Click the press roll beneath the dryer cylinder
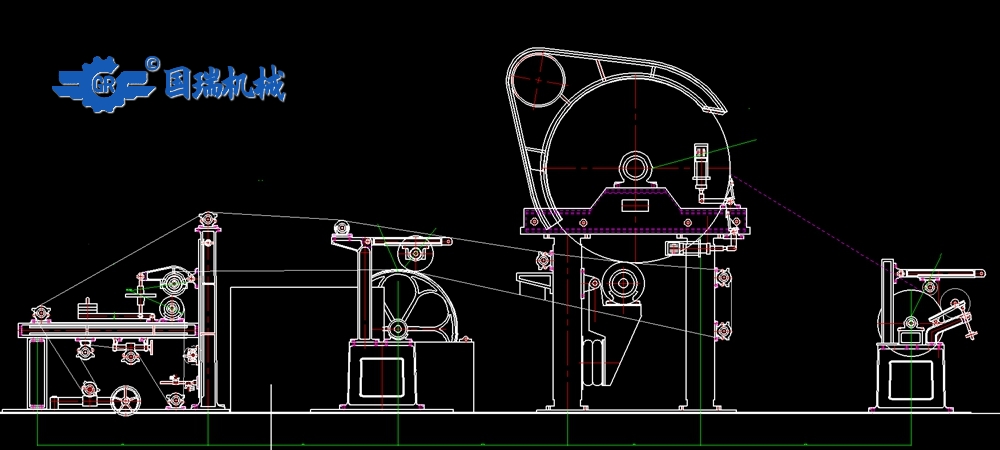Image resolution: width=1000 pixels, height=450 pixels. [624, 285]
